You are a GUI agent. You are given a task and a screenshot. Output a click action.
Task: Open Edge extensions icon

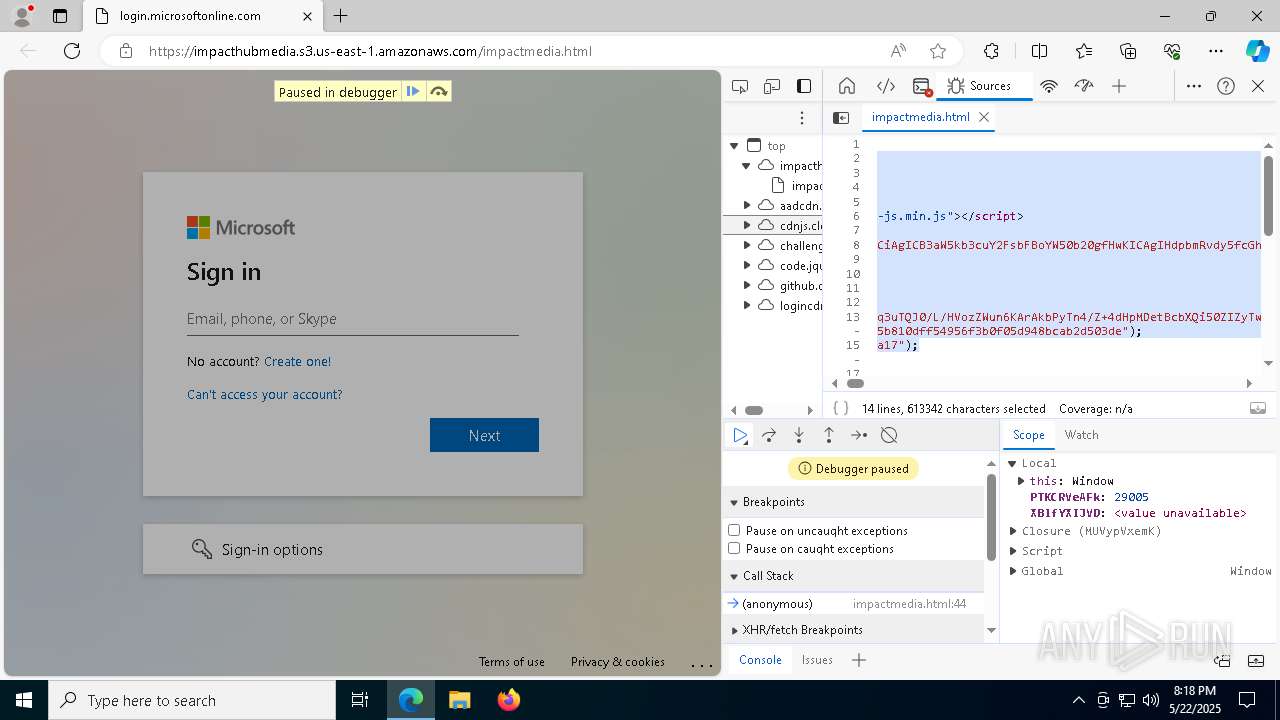coord(991,51)
